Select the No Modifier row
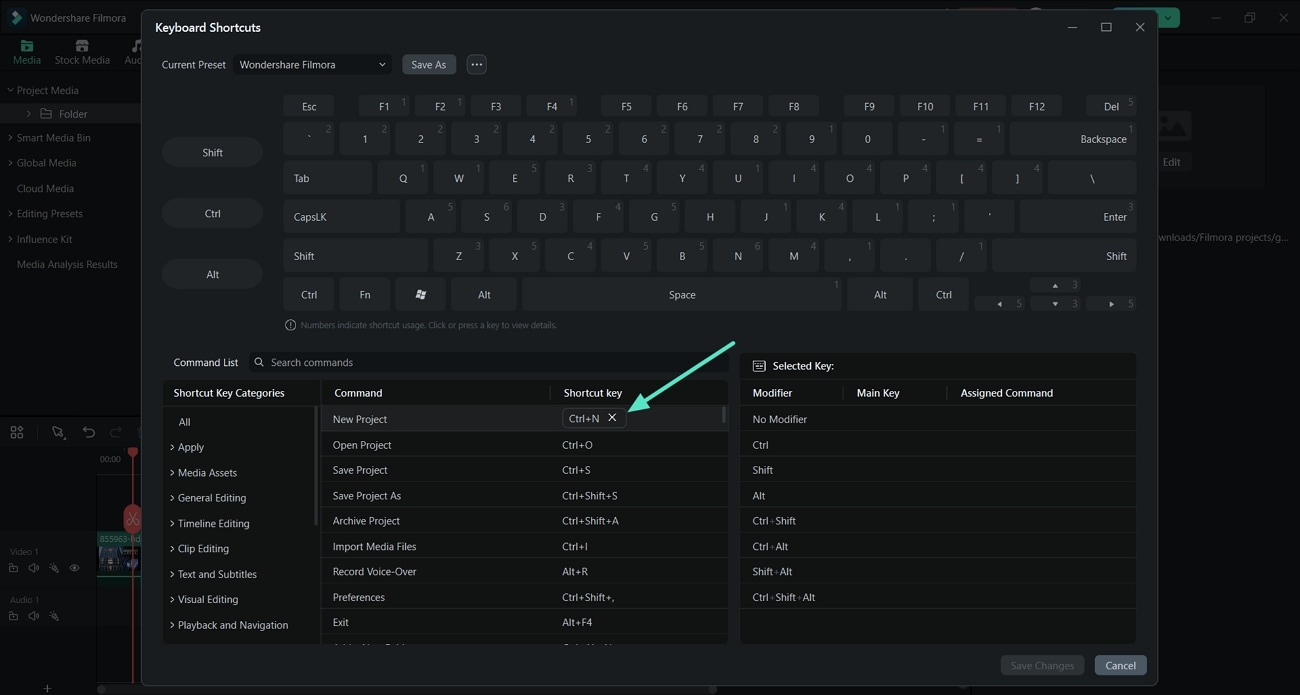 coord(938,419)
